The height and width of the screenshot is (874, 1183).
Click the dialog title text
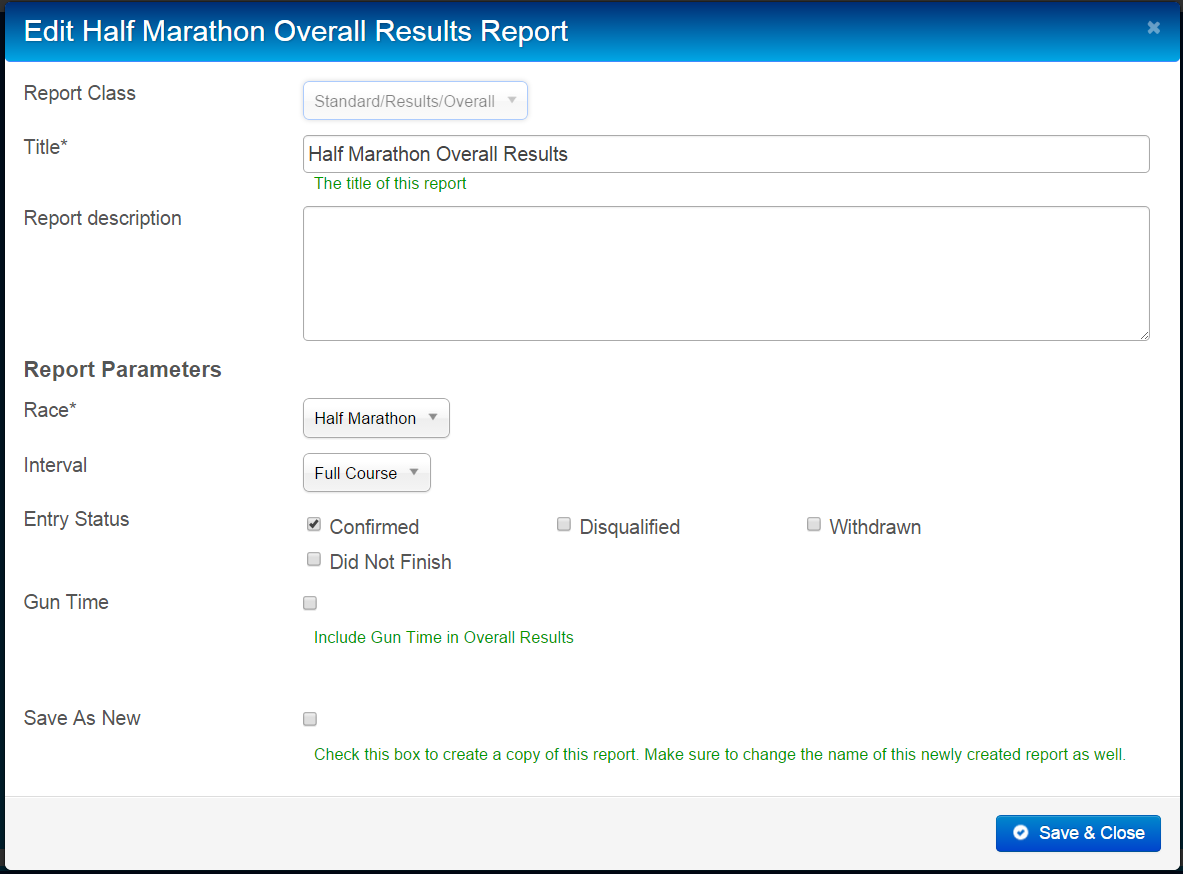click(x=296, y=32)
